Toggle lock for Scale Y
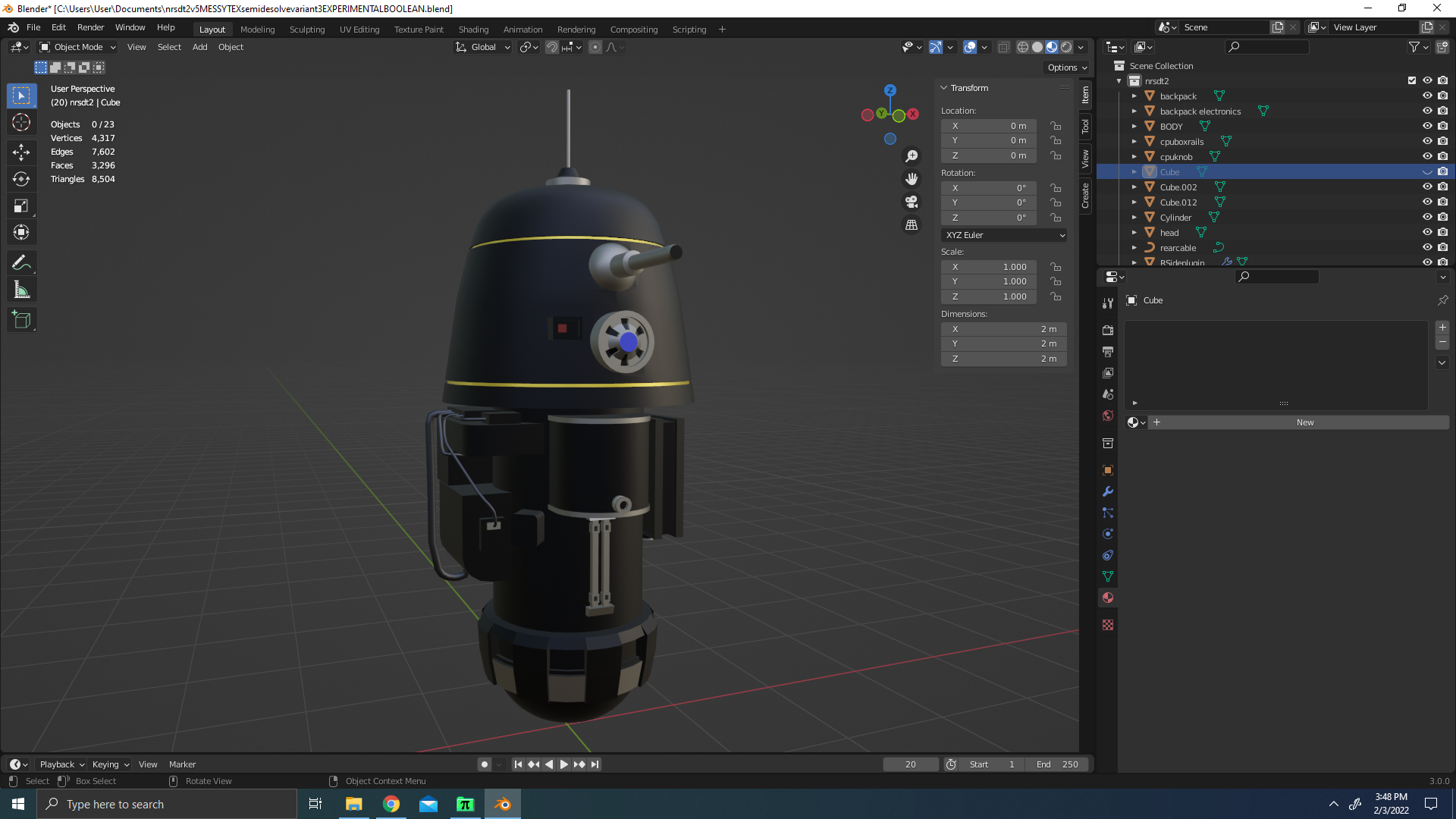The image size is (1456, 819). pos(1056,281)
